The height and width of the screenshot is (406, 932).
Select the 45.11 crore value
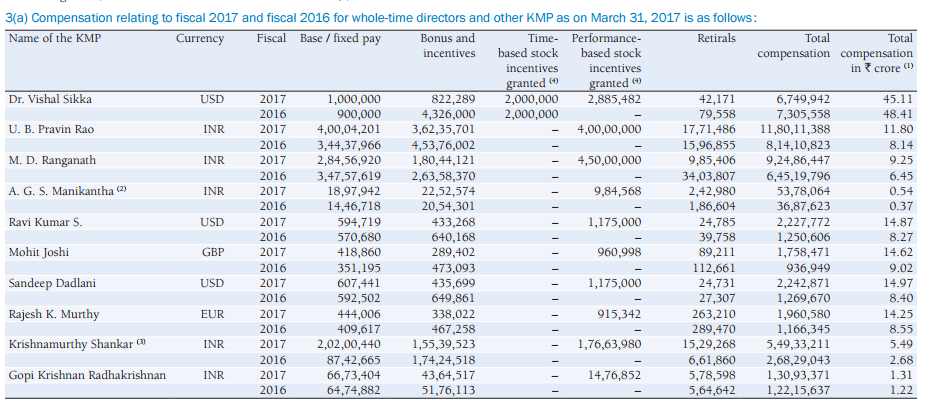coord(895,100)
